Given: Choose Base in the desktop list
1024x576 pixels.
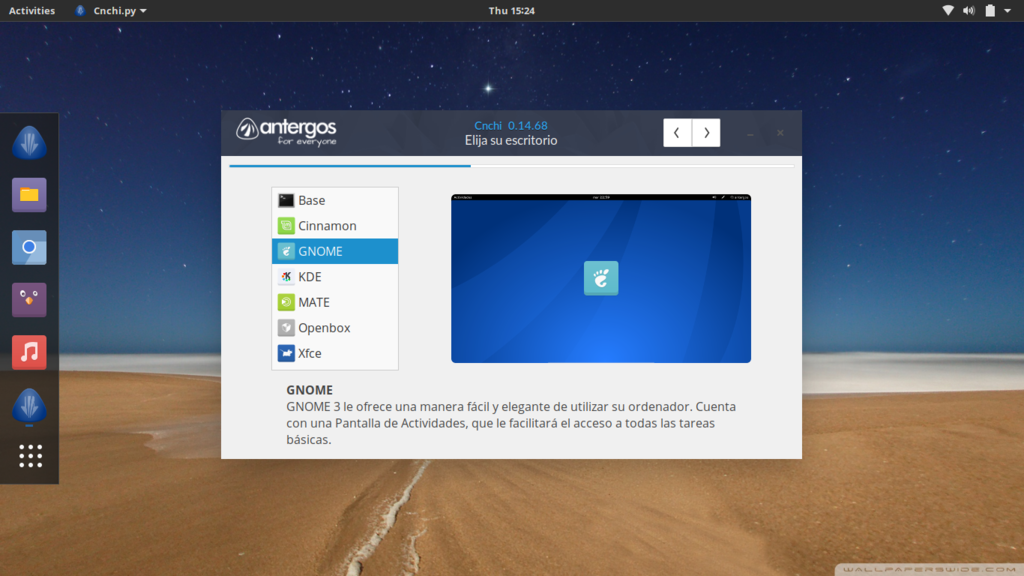Looking at the screenshot, I should [x=335, y=200].
